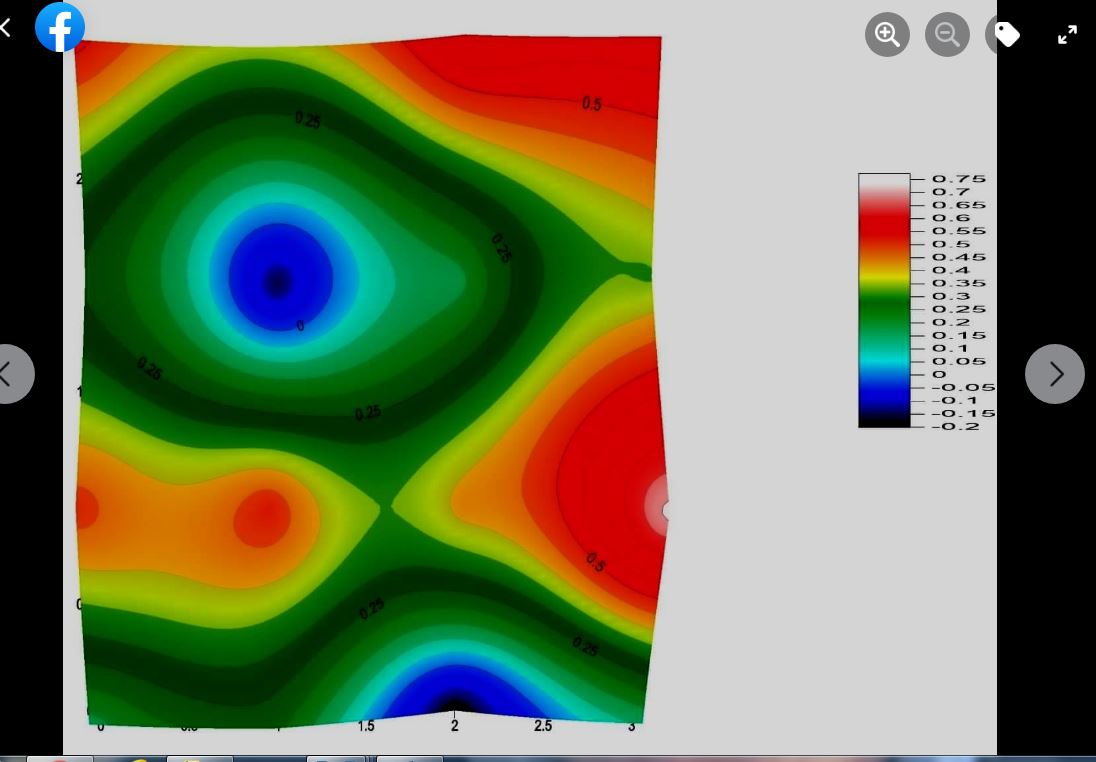This screenshot has height=762, width=1096.
Task: Click the x-axis tick labeled 2.5
Action: tap(543, 726)
